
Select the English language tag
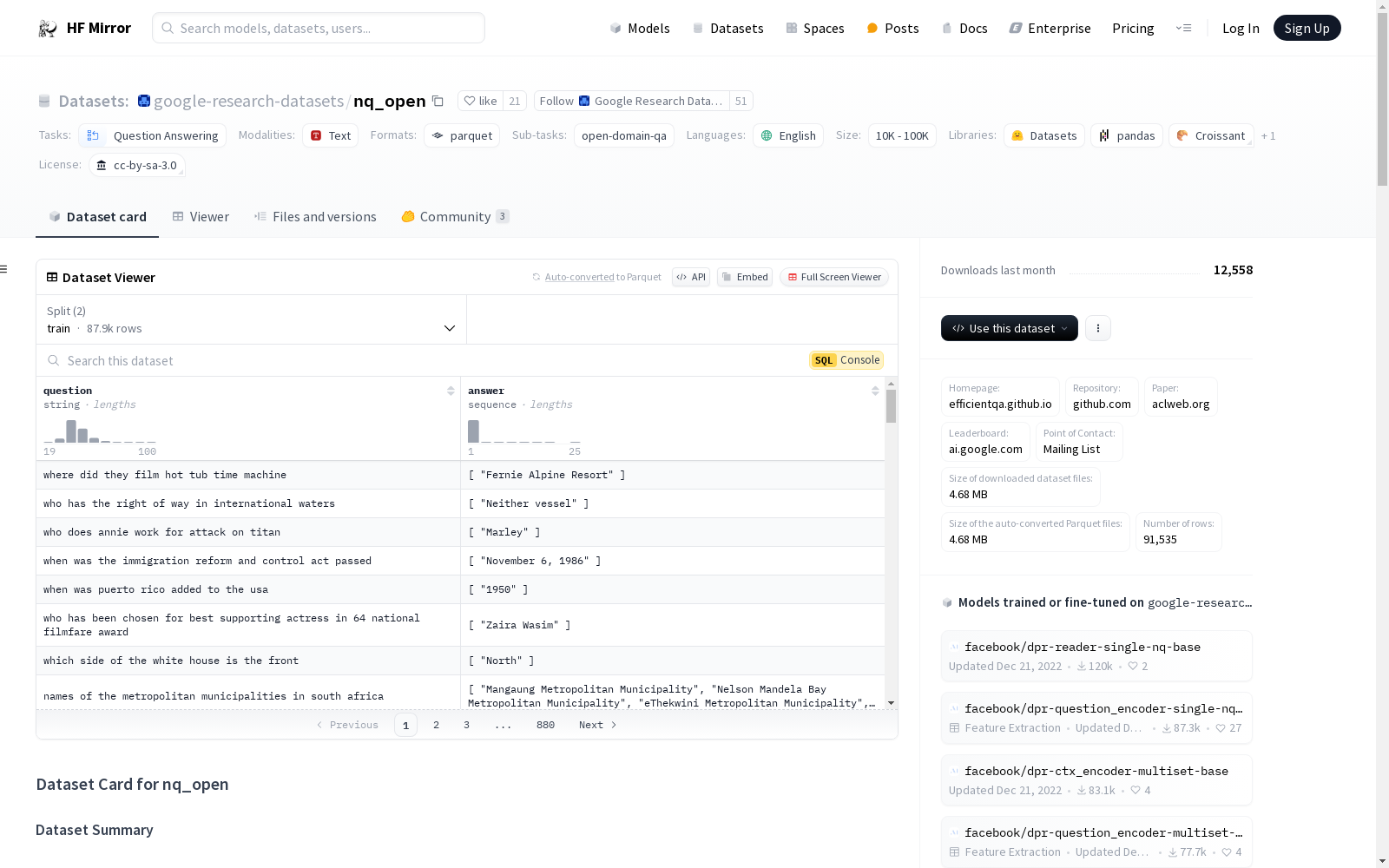coord(788,135)
